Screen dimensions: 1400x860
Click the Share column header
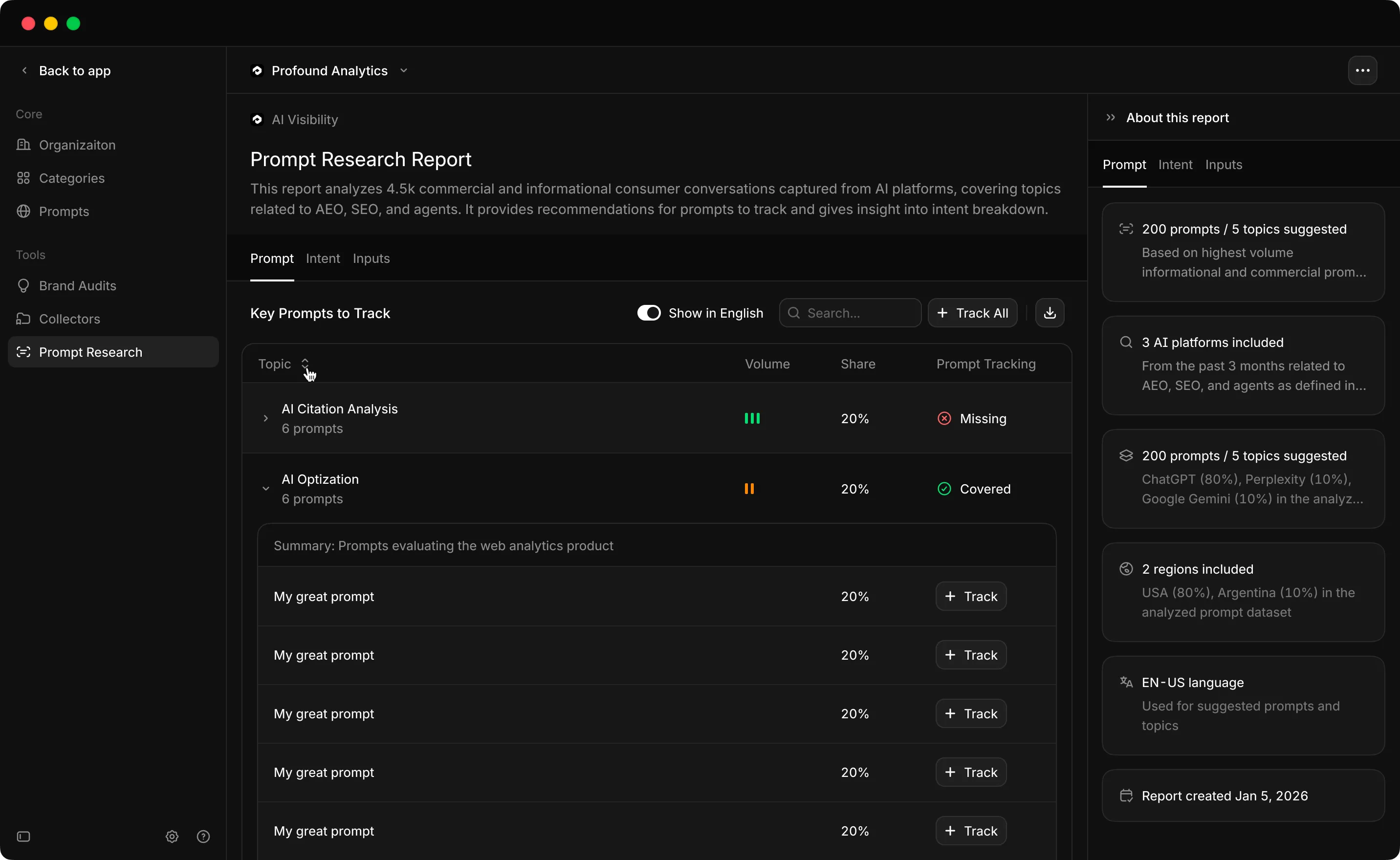point(858,364)
